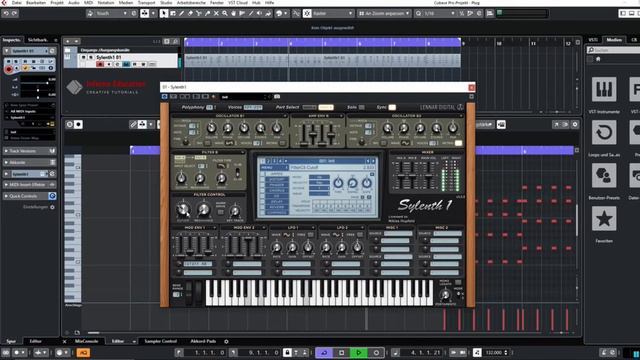Select the Object Selection arrow tool
640x360 pixels.
[164, 13]
